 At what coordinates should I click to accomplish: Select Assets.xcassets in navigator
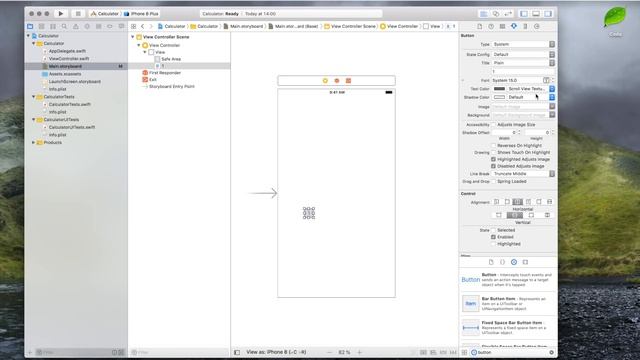[x=65, y=74]
